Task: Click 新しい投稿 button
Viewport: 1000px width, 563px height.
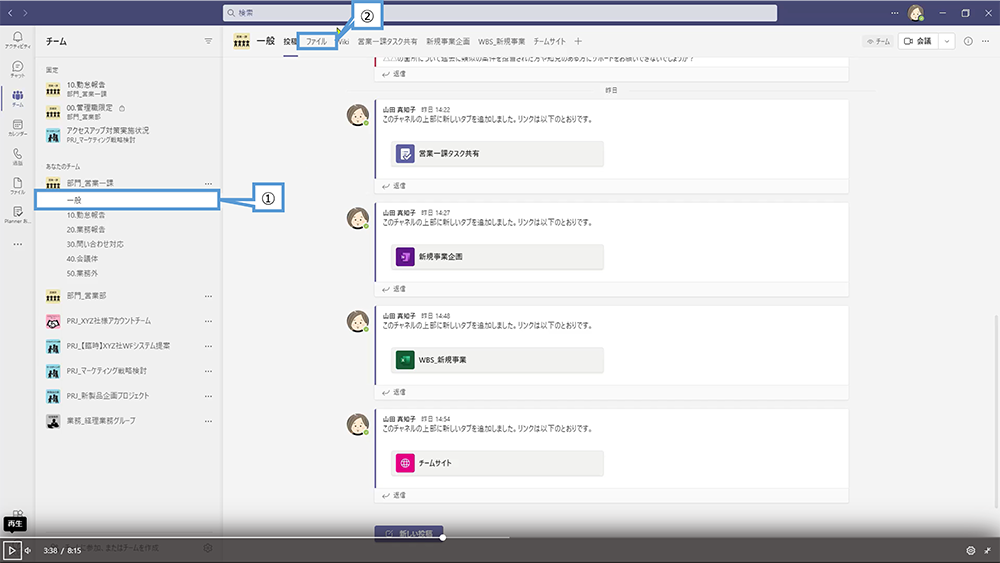Action: [x=409, y=533]
